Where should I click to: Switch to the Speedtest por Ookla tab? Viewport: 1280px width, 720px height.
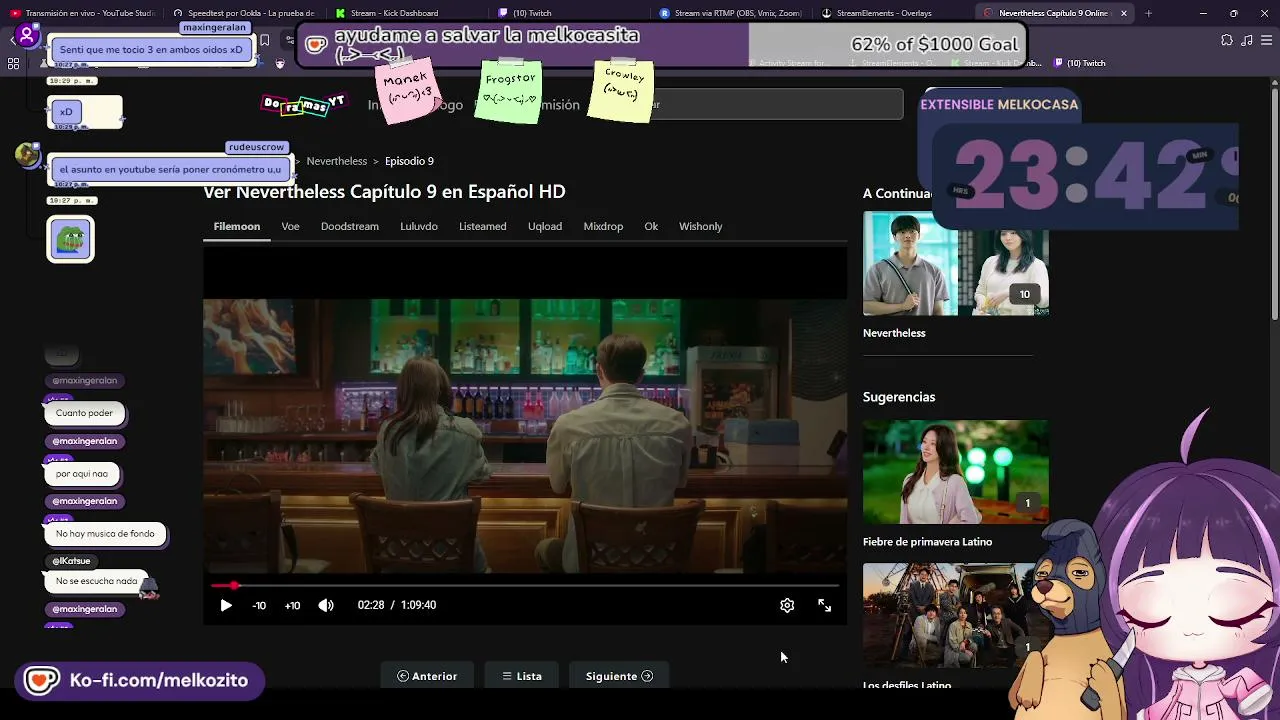click(243, 13)
